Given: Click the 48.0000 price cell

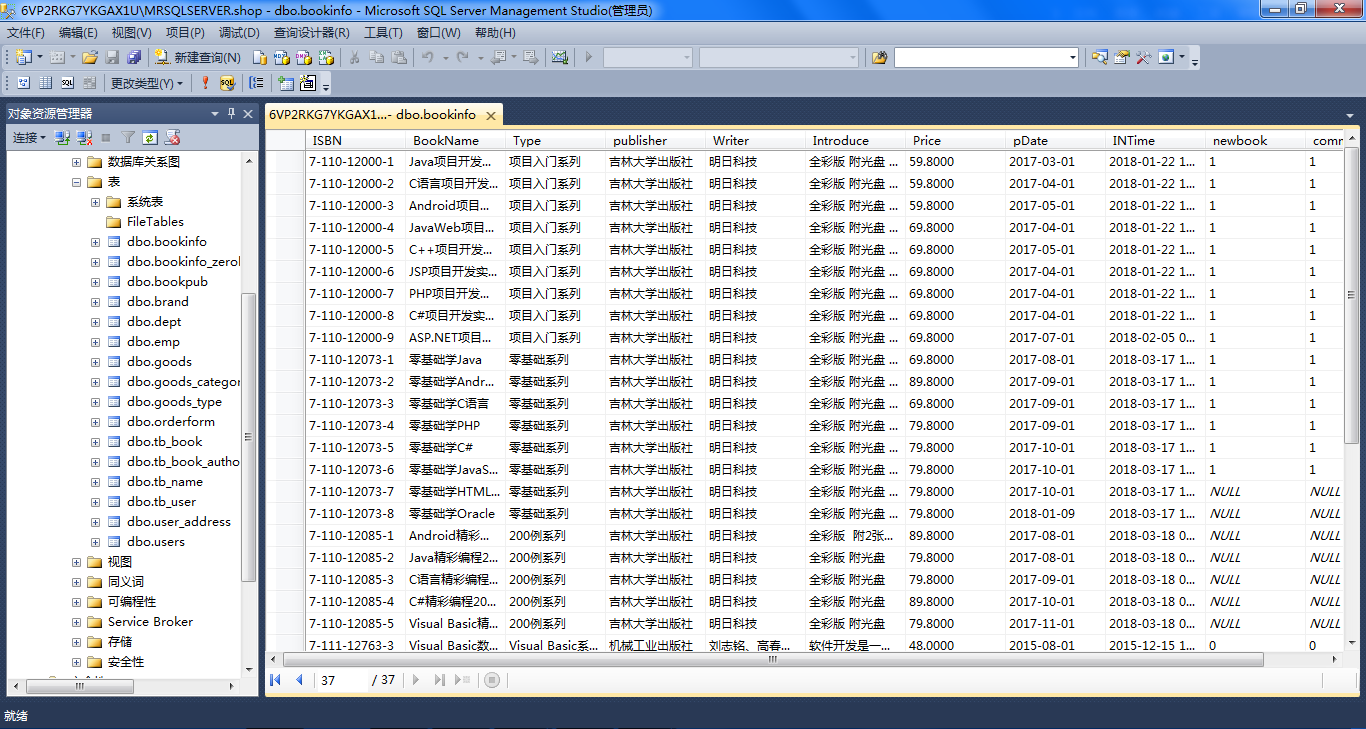Looking at the screenshot, I should [x=955, y=646].
